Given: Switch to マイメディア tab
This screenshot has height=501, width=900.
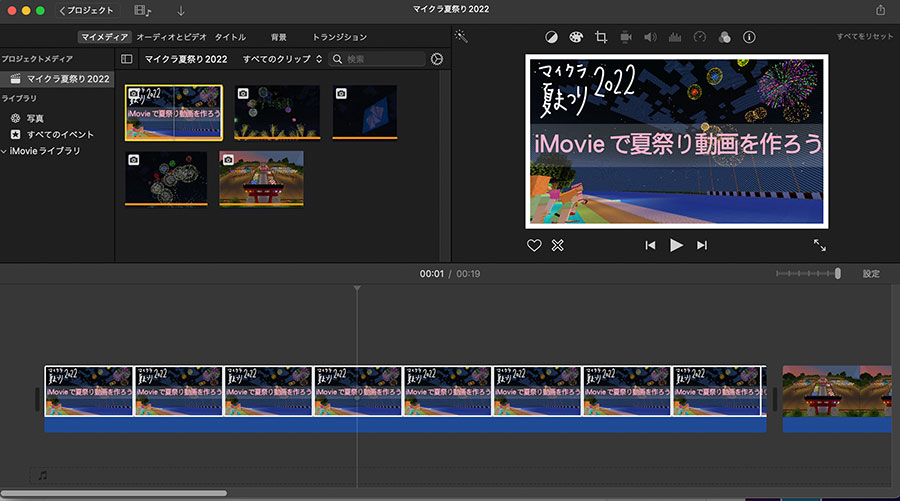Looking at the screenshot, I should pos(104,37).
